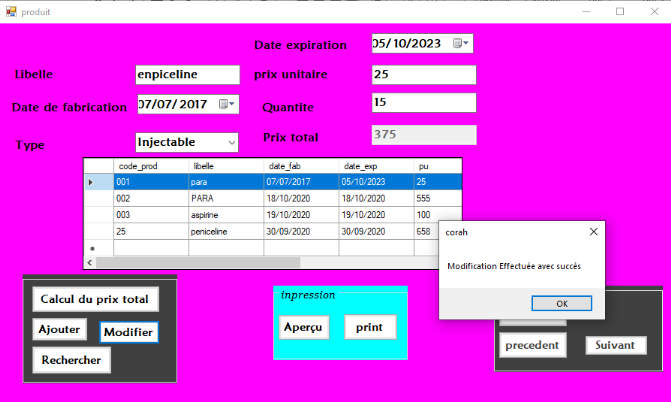Select the 07/07/2017 date_fab cell
Screen dimensions: 671x402
(301, 182)
